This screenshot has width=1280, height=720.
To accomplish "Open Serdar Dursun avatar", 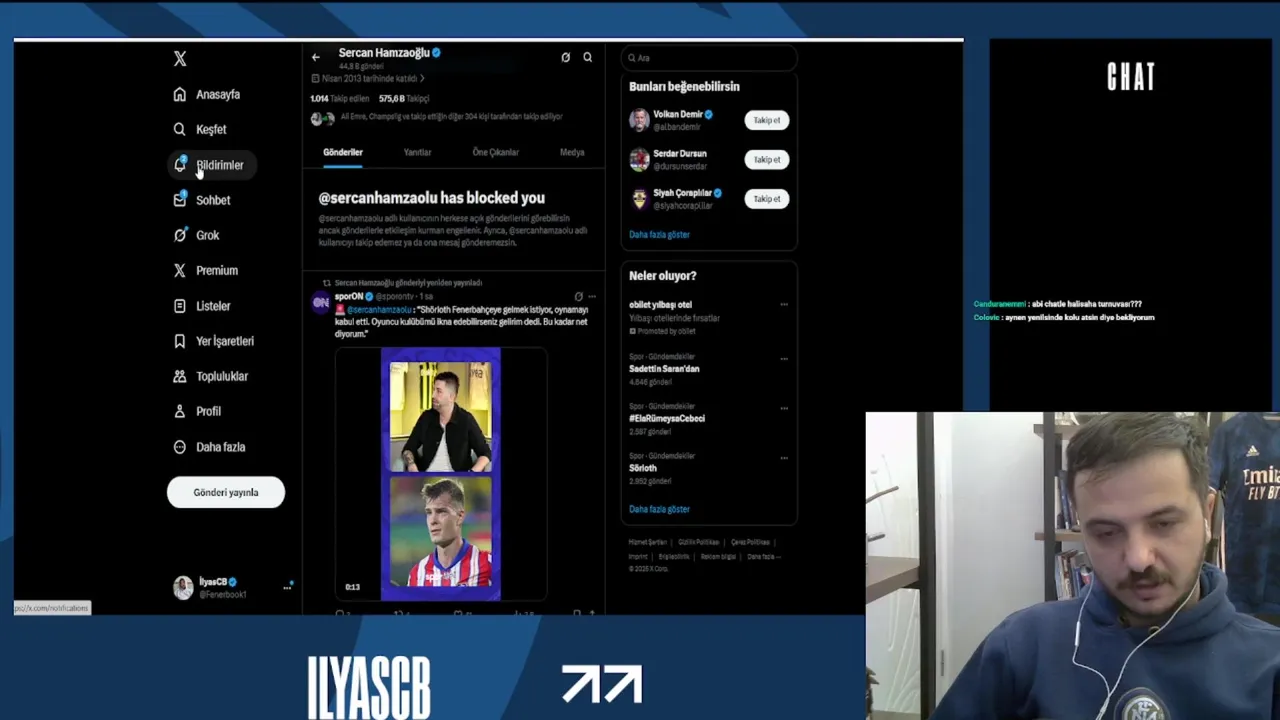I will [x=639, y=159].
